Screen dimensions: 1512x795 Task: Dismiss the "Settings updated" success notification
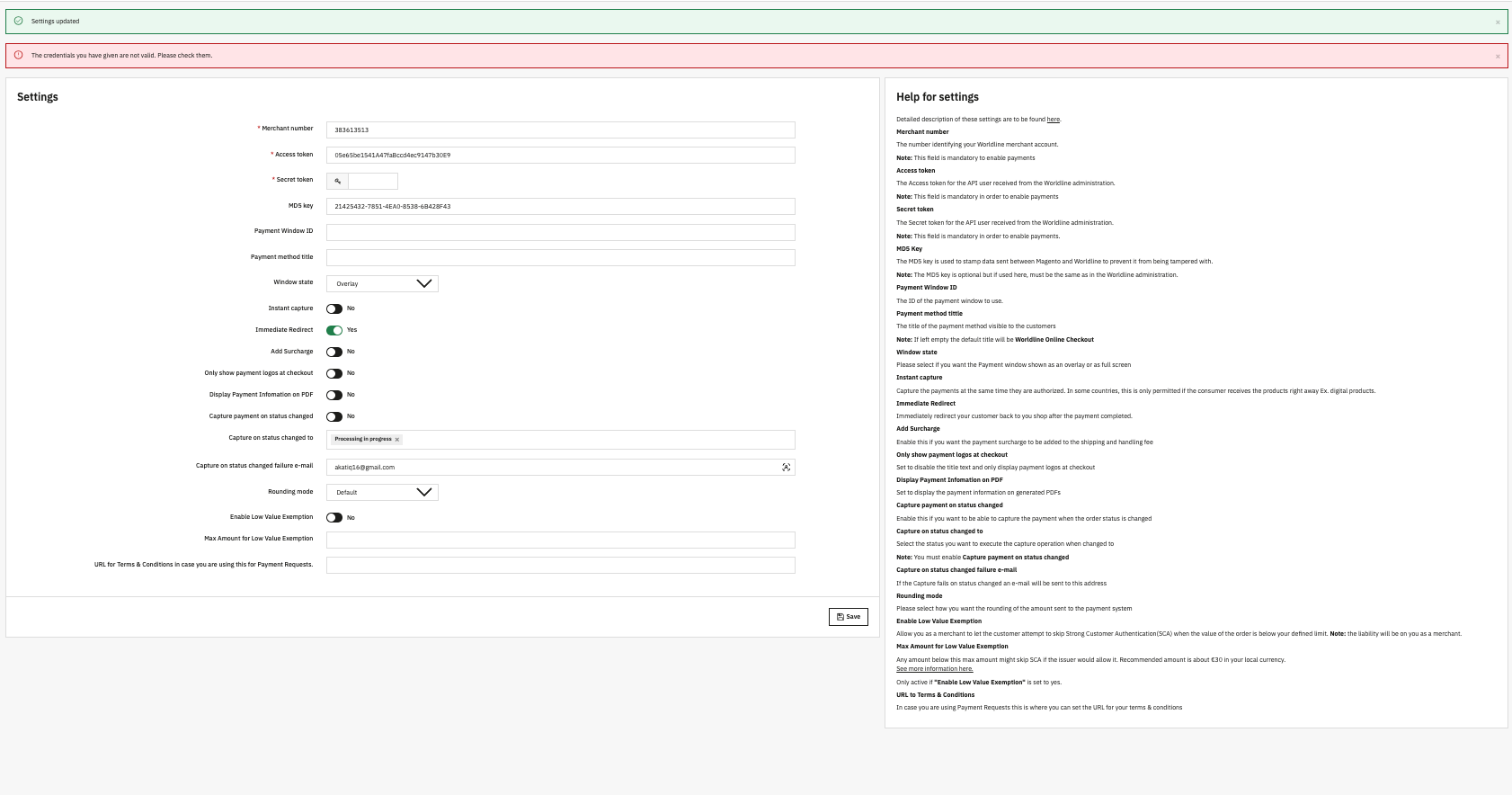1498,22
